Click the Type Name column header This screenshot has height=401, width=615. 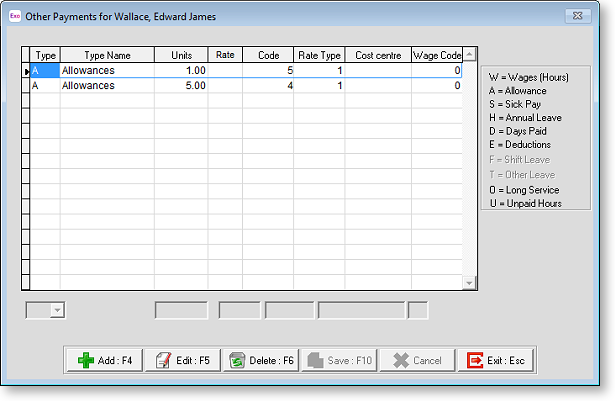point(107,56)
